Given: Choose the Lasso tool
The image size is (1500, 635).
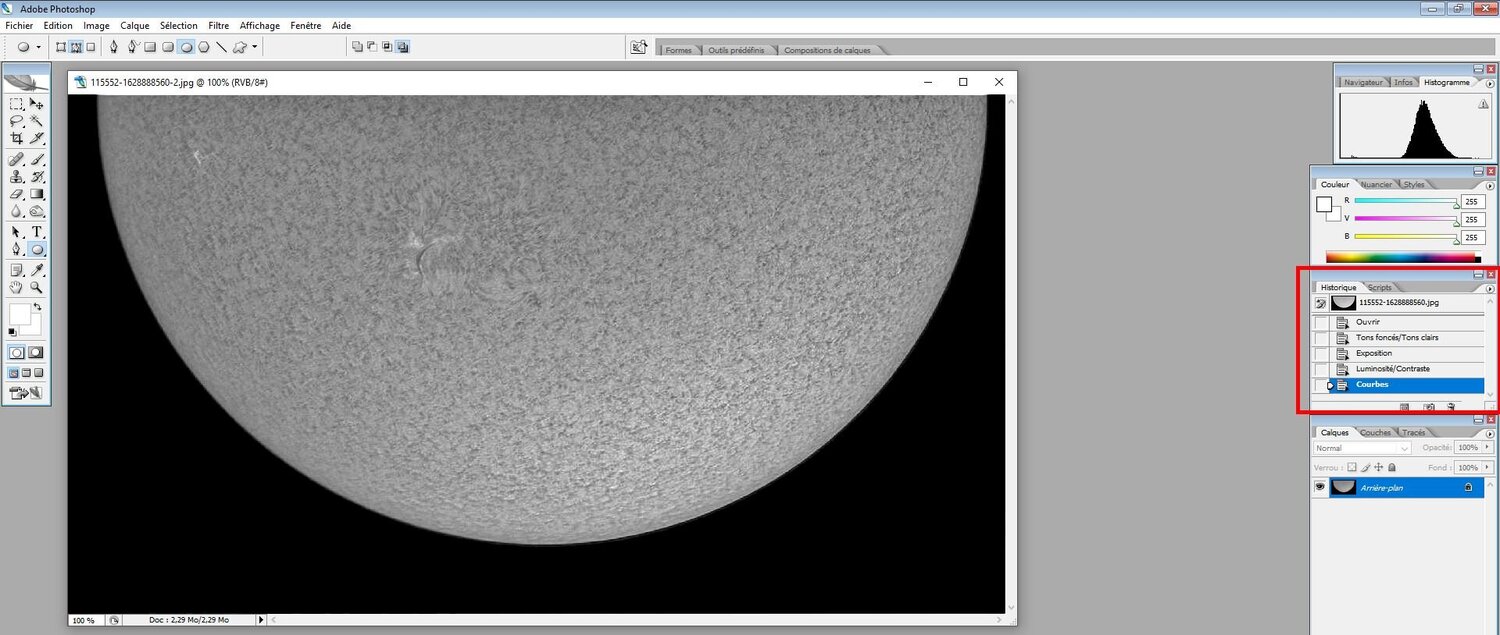Looking at the screenshot, I should click(x=17, y=120).
